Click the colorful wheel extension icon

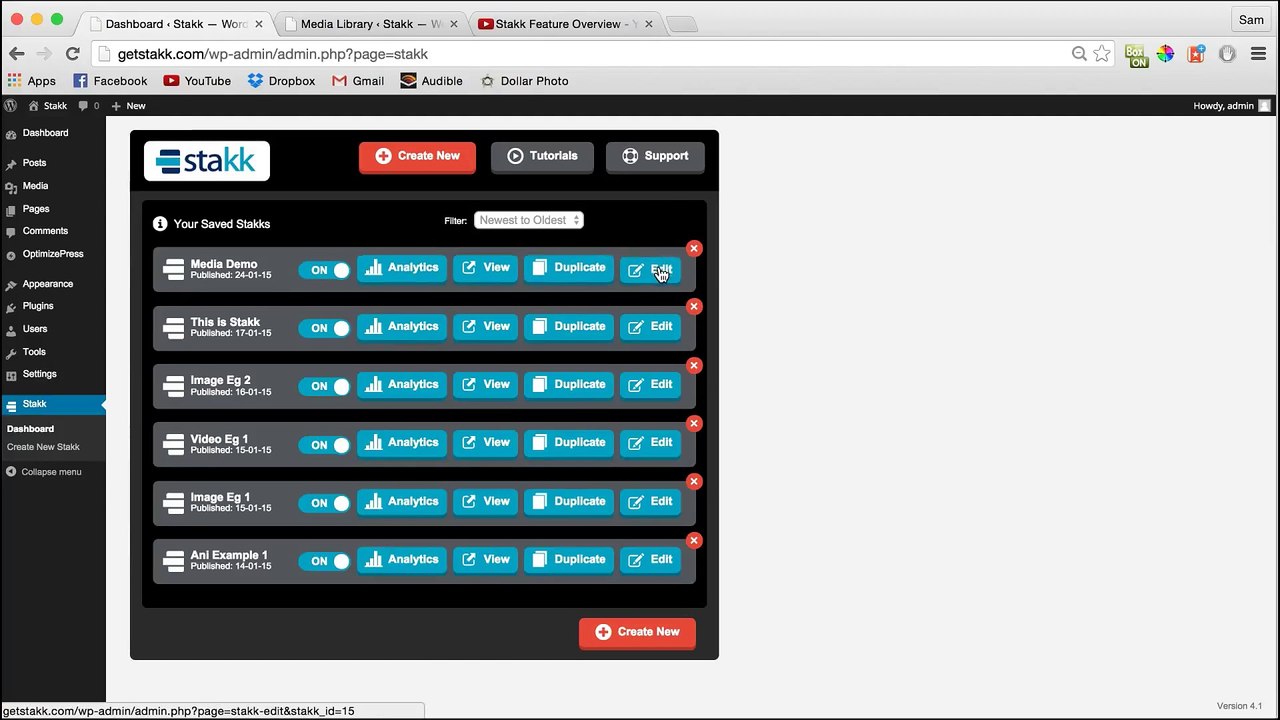click(1166, 54)
